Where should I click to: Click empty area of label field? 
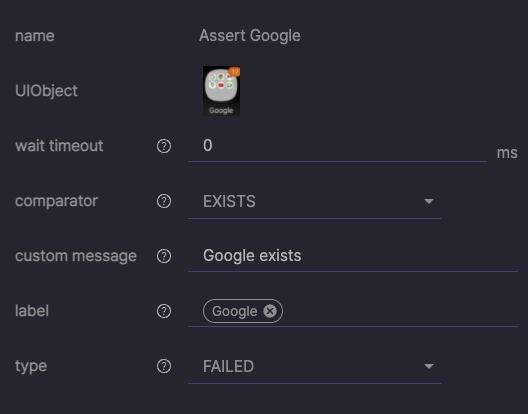400,311
